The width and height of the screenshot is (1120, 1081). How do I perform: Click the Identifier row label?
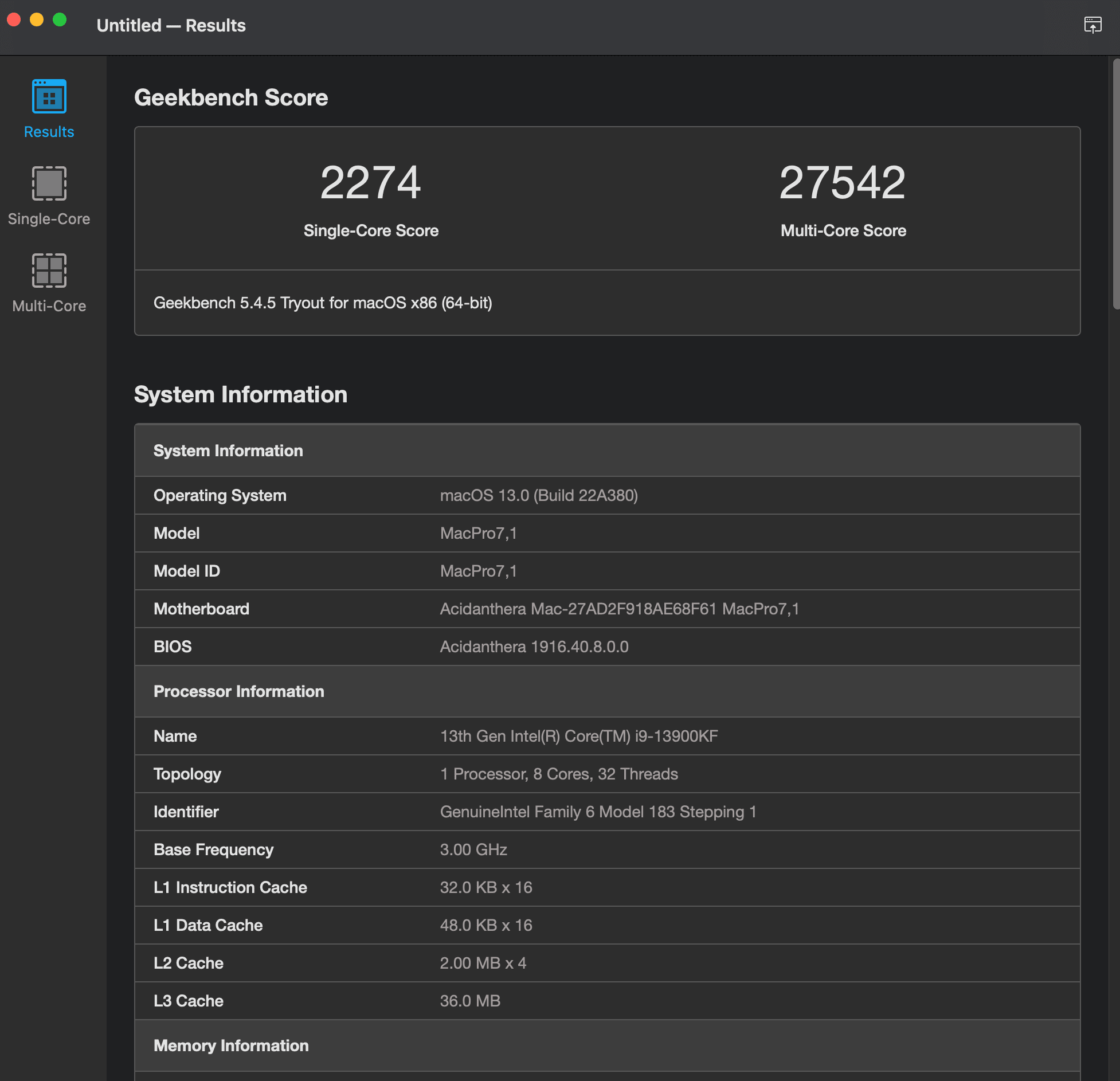(186, 812)
